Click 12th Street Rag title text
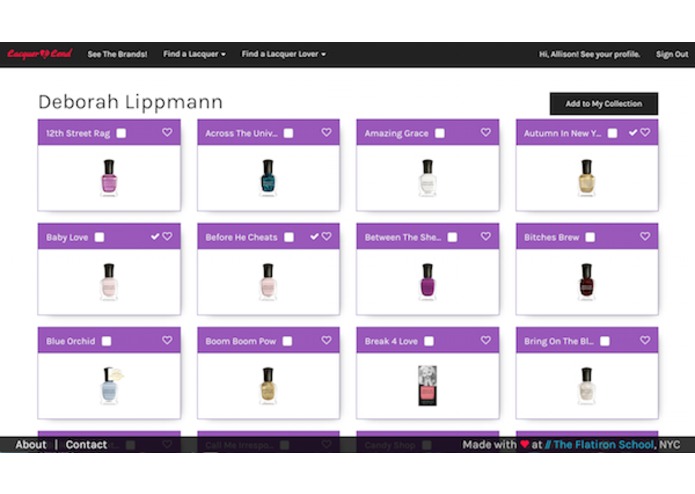 (x=78, y=133)
